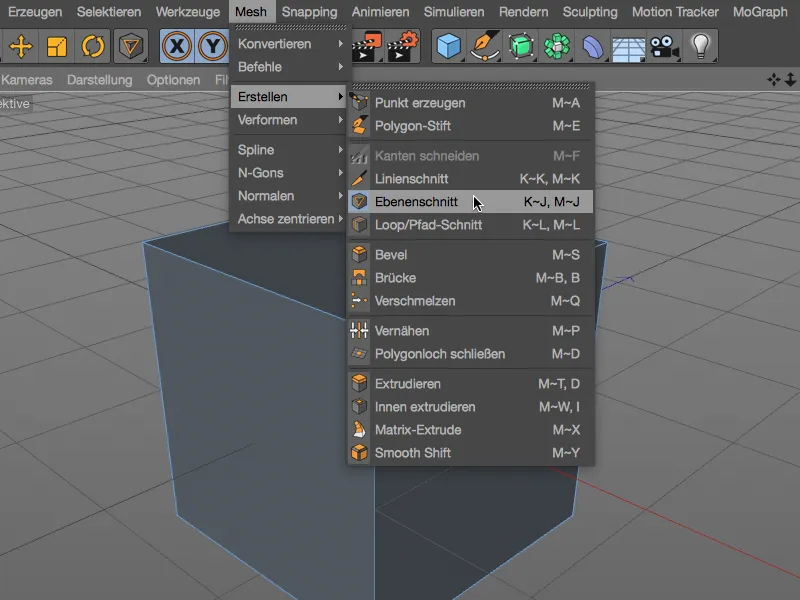
Task: Click the viewport pan arrows icon
Action: point(773,80)
